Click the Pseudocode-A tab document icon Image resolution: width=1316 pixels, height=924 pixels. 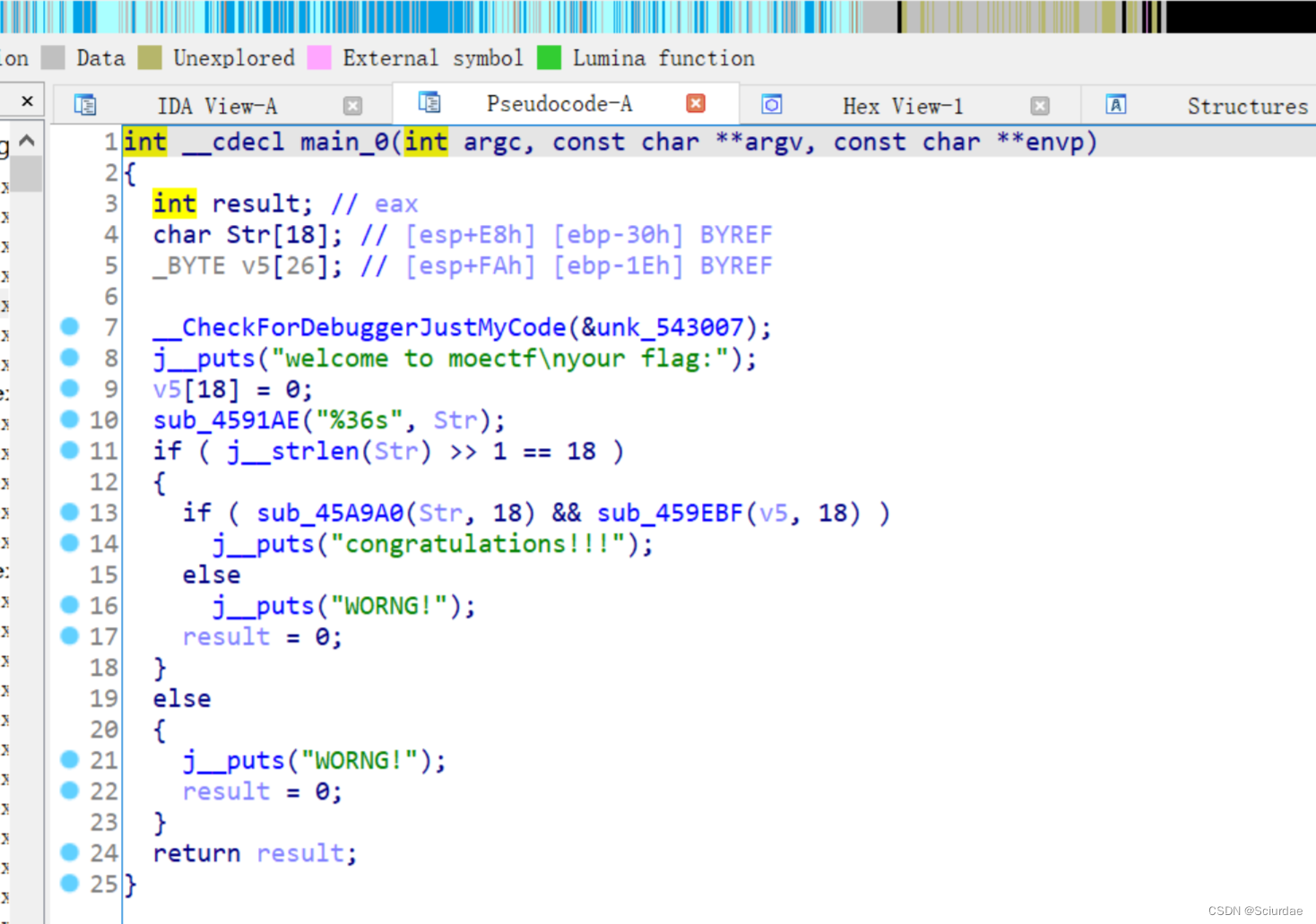pyautogui.click(x=430, y=103)
